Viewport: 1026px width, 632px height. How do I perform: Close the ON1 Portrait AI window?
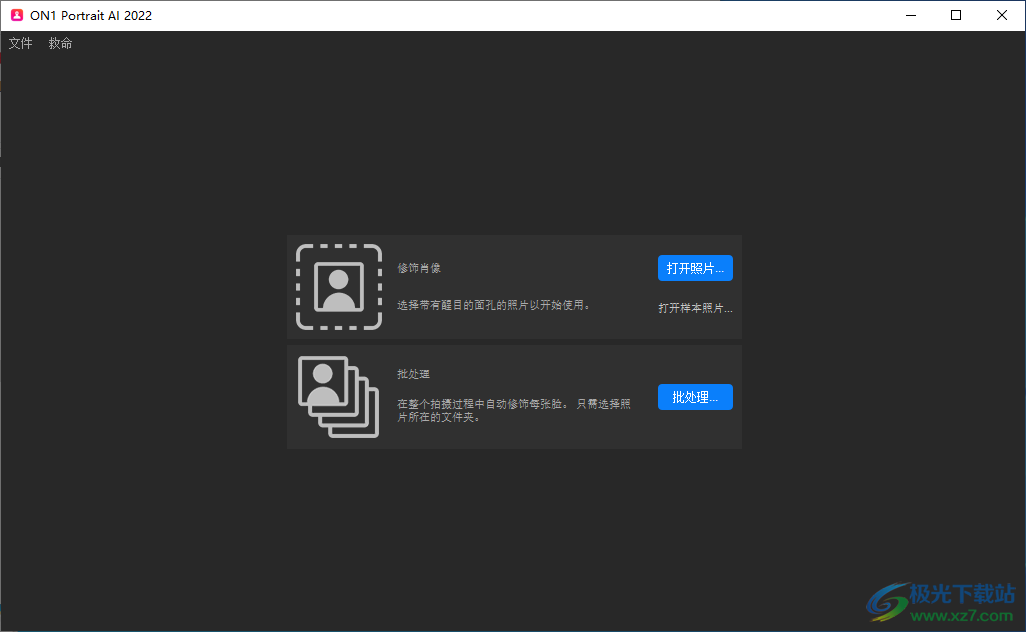pyautogui.click(x=1002, y=15)
